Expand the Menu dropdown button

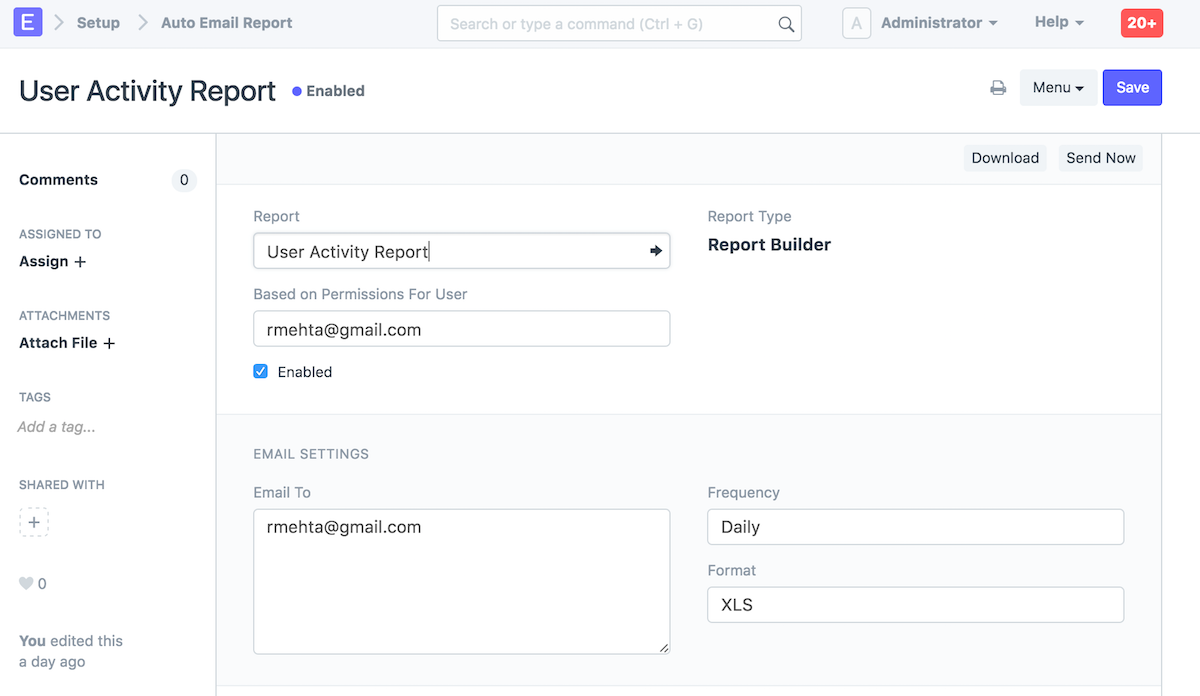pos(1058,88)
